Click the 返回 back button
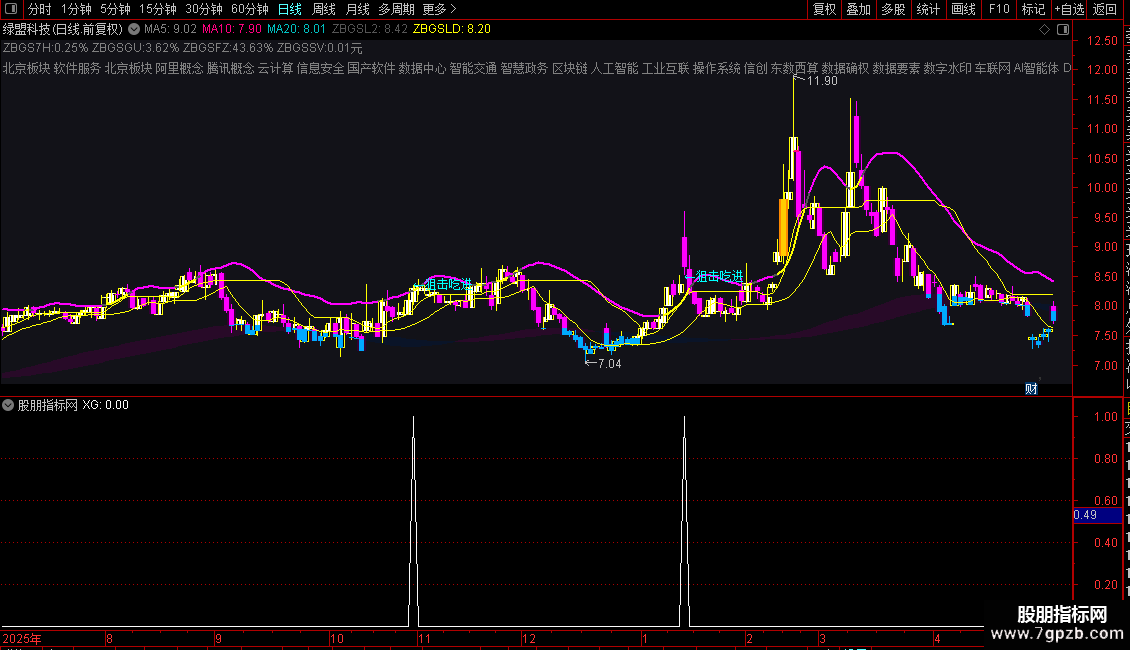This screenshot has height=650, width=1130. [x=1104, y=9]
